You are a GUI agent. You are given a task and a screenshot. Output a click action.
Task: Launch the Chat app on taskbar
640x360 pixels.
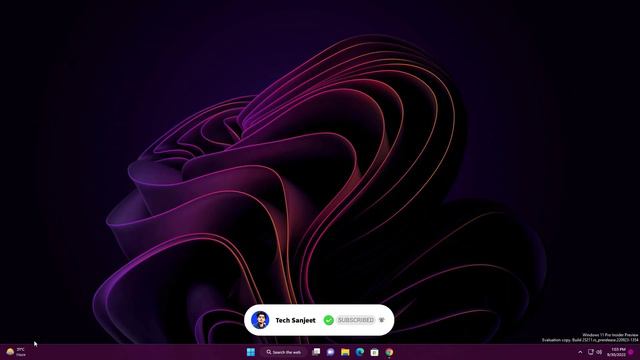coord(331,352)
